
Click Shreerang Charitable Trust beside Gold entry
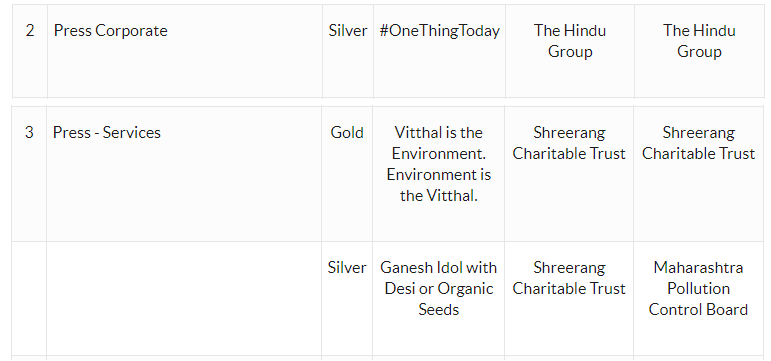569,174
